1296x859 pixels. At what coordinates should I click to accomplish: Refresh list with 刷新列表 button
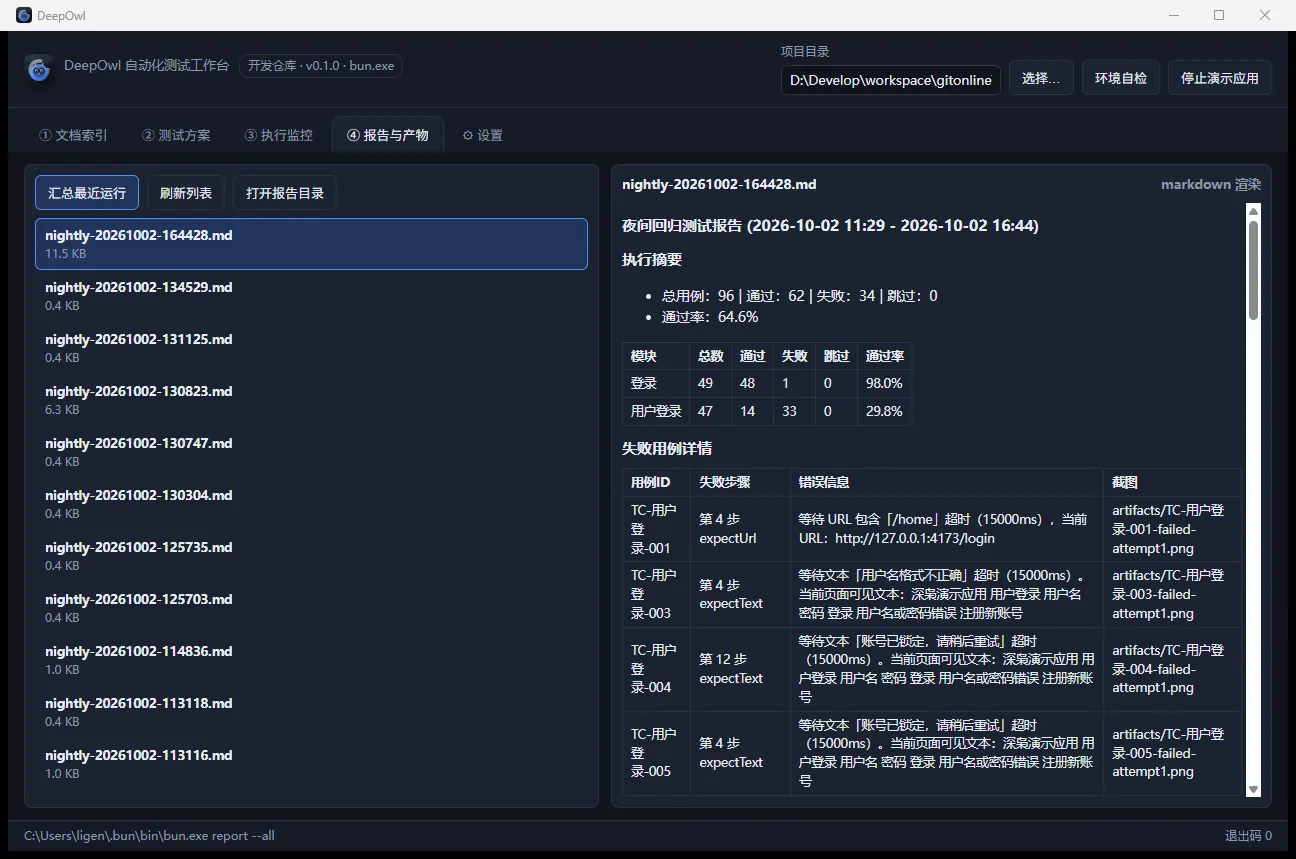(186, 193)
